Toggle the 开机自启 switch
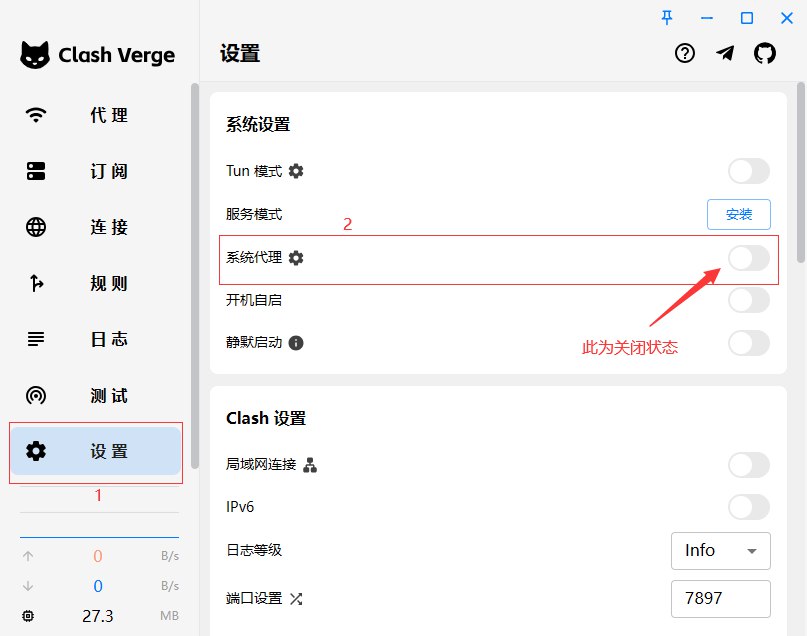The image size is (807, 636). 748,300
